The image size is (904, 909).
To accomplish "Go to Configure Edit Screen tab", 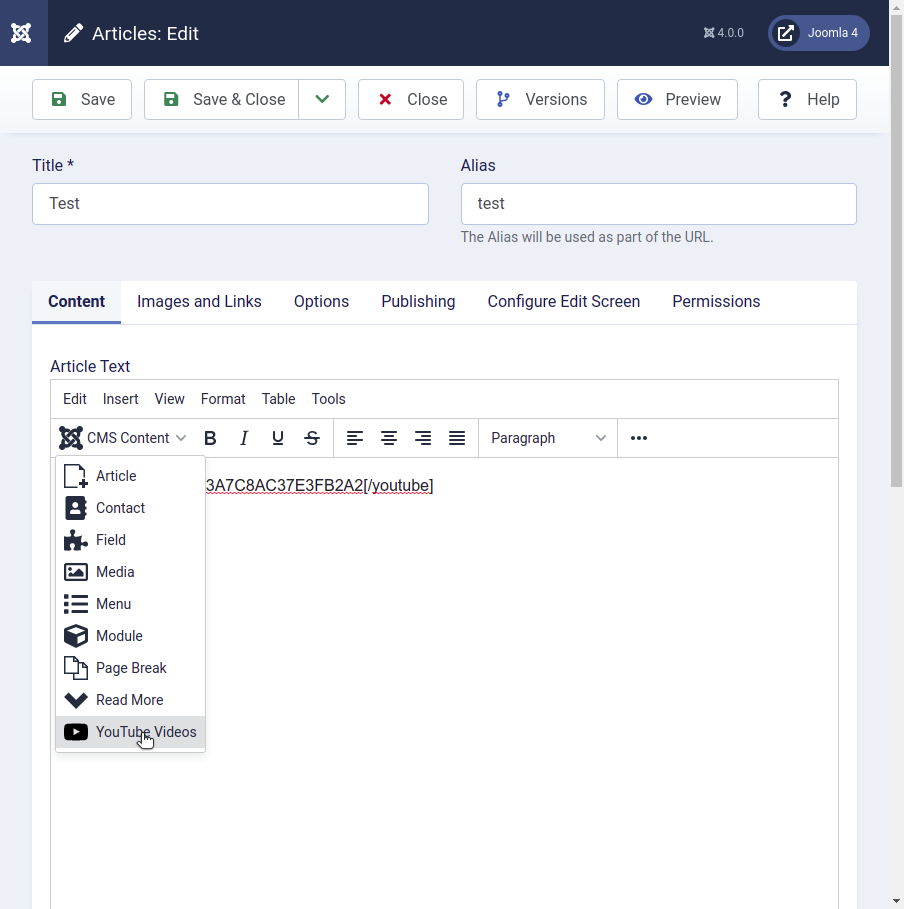I will 564,302.
